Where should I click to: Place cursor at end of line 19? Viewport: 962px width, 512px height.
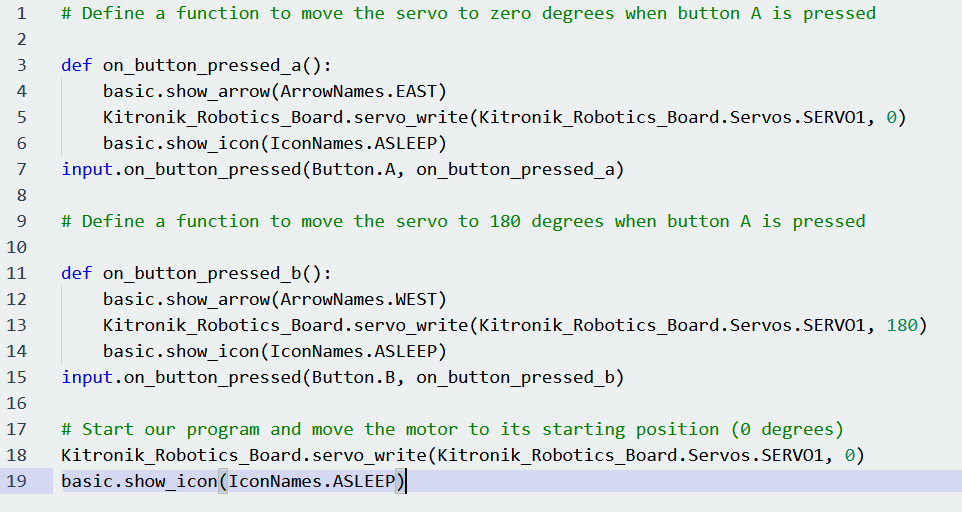click(x=406, y=482)
